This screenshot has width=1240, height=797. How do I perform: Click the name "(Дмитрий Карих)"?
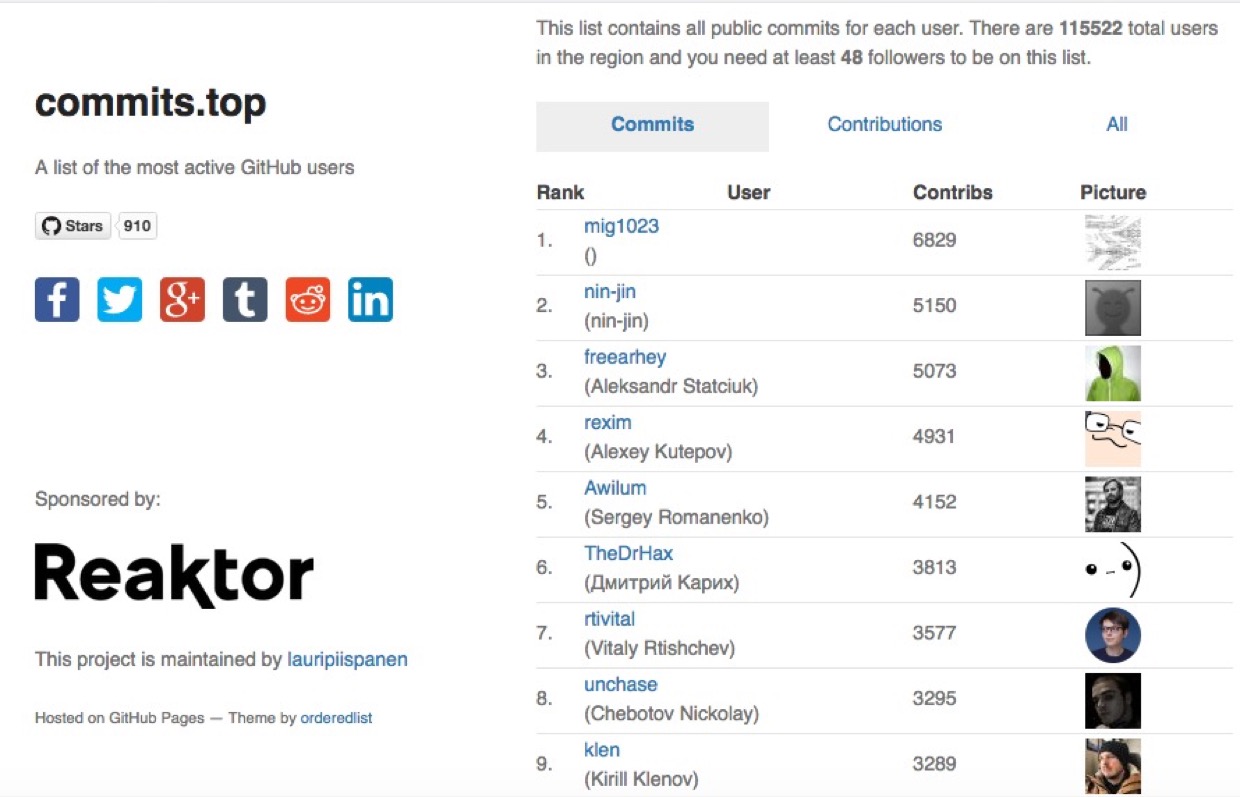662,583
